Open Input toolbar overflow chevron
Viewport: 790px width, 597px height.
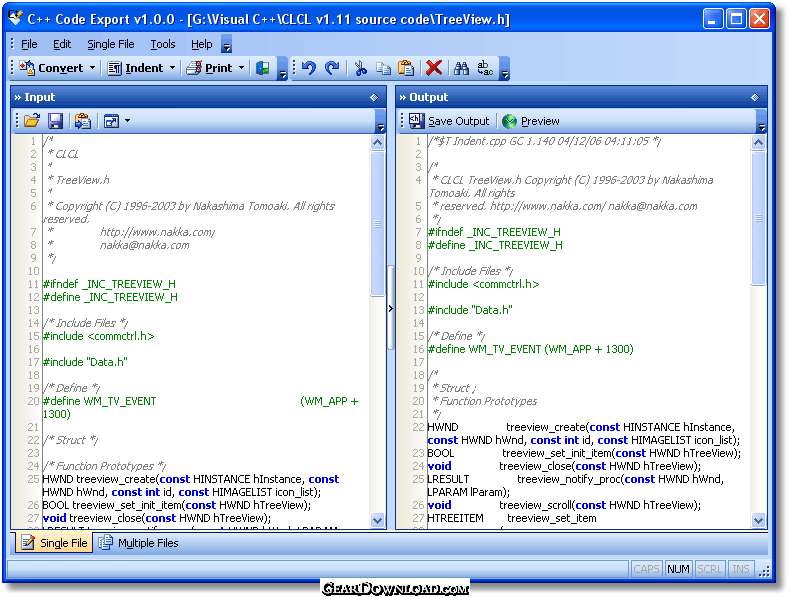pyautogui.click(x=381, y=122)
